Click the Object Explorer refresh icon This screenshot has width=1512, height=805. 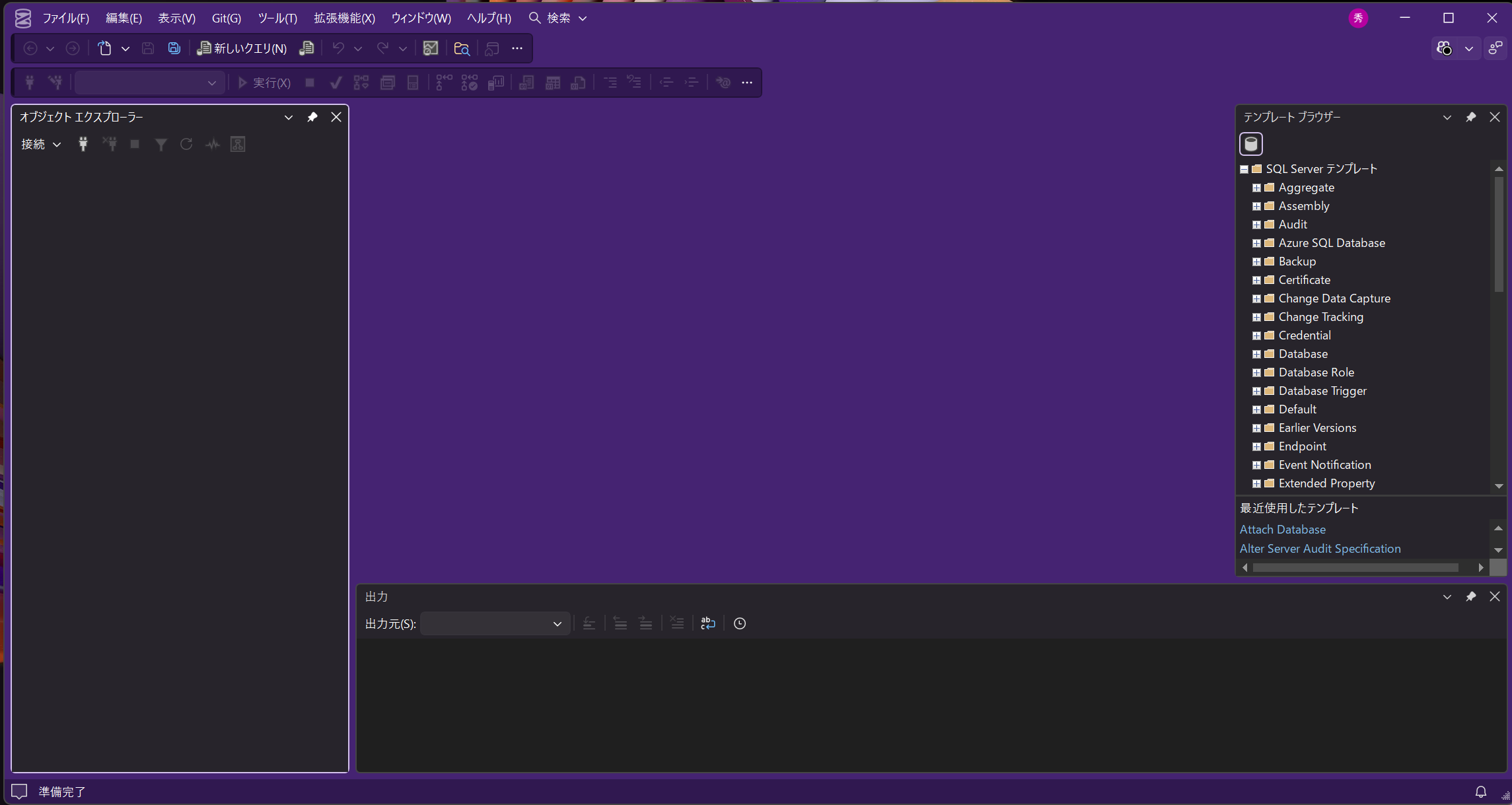[x=186, y=144]
